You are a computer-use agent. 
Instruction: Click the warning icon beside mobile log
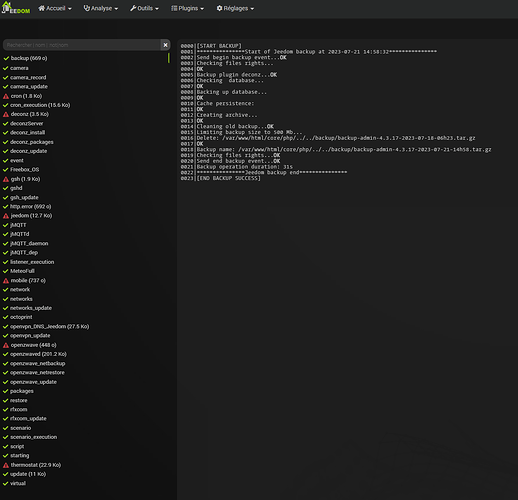(x=6, y=281)
